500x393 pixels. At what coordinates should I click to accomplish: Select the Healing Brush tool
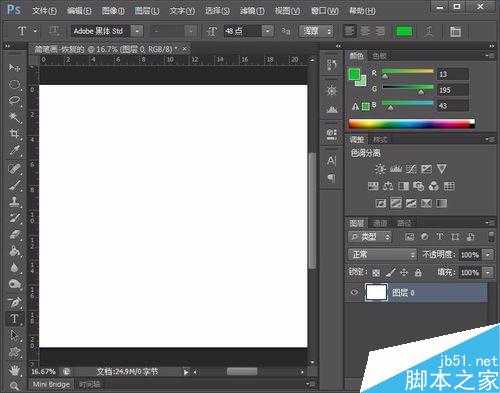click(14, 169)
